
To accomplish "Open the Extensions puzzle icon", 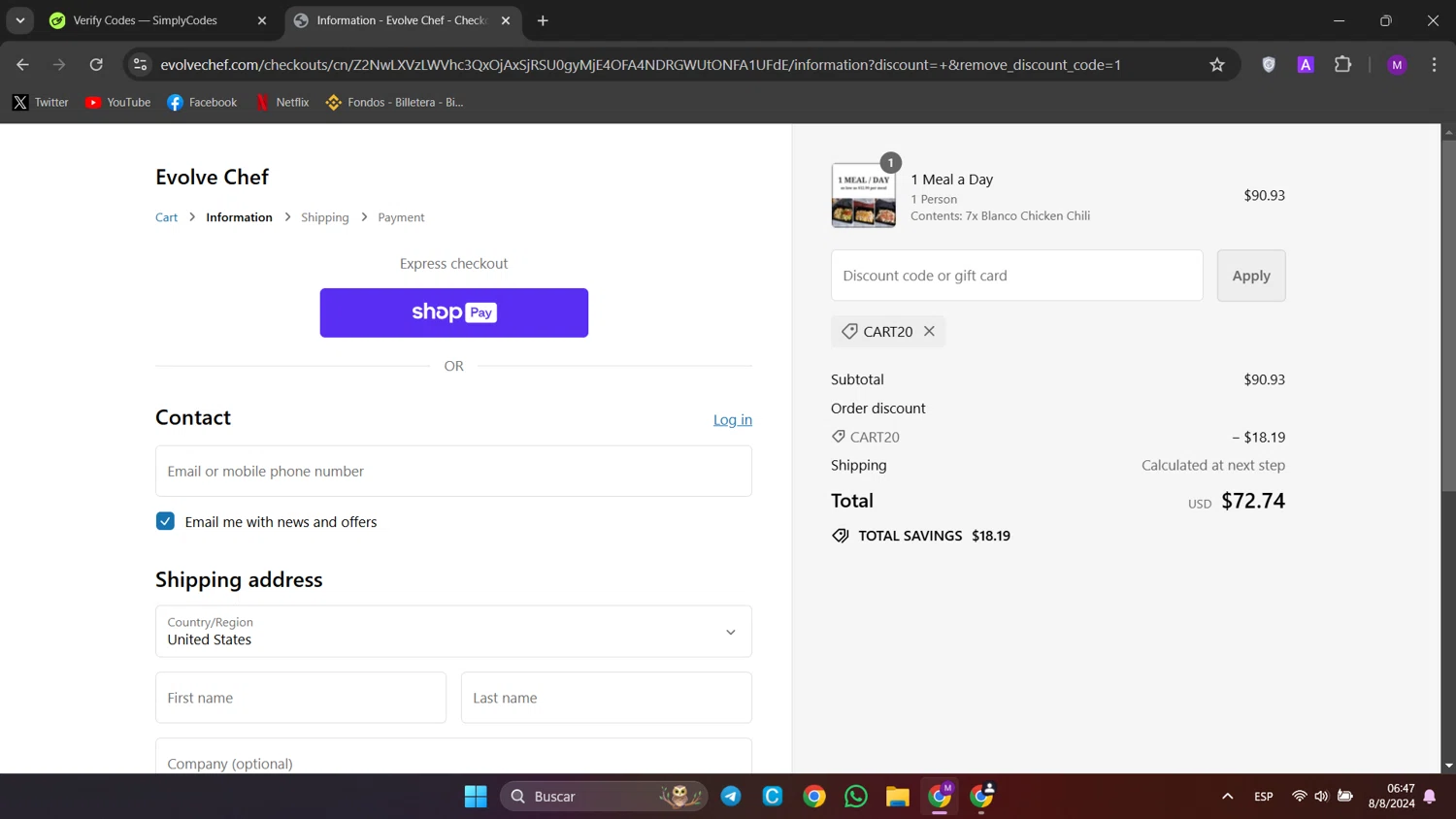I will (x=1342, y=65).
